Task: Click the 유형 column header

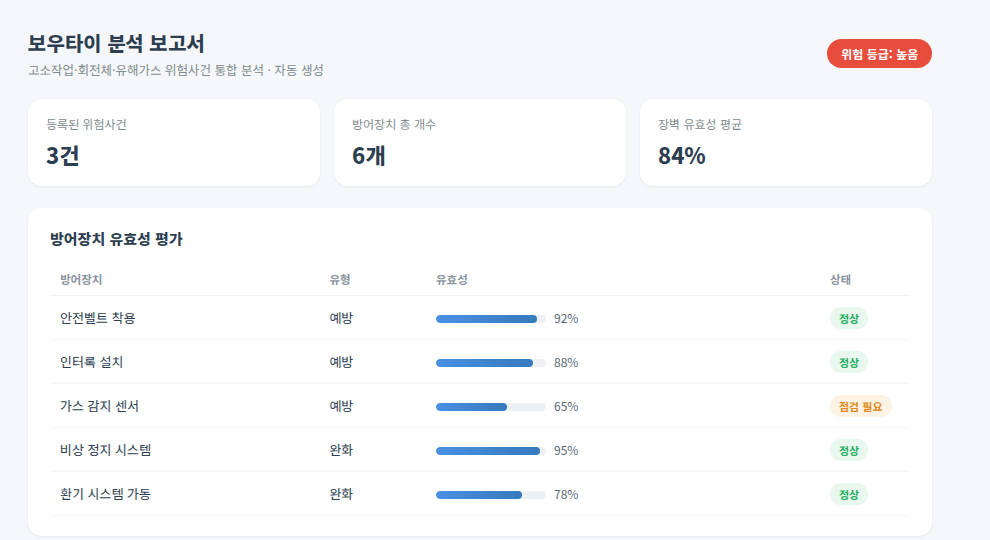Action: click(340, 280)
